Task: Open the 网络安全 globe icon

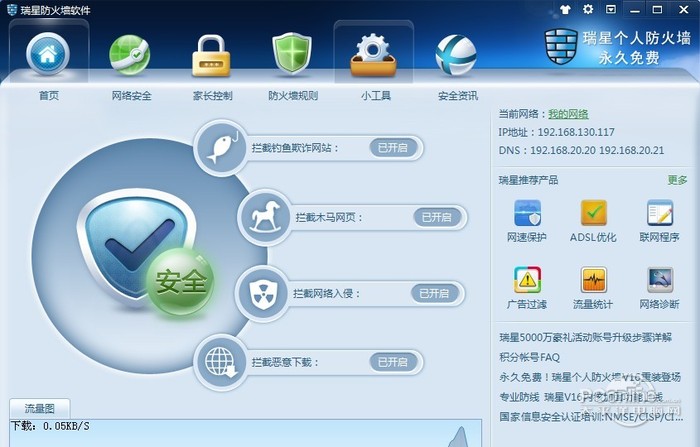Action: pyautogui.click(x=129, y=55)
